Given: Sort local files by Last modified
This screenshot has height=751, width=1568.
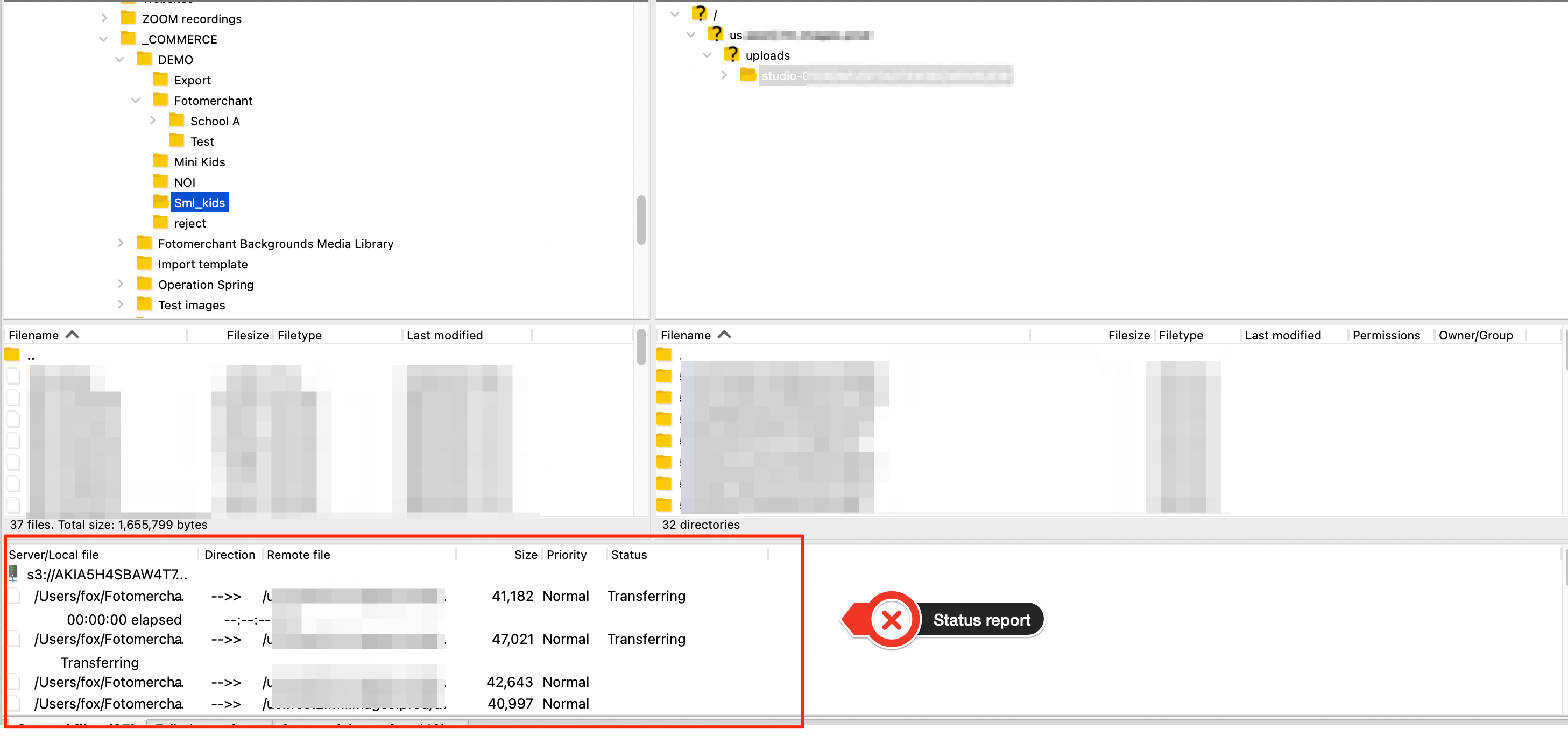Looking at the screenshot, I should click(467, 335).
